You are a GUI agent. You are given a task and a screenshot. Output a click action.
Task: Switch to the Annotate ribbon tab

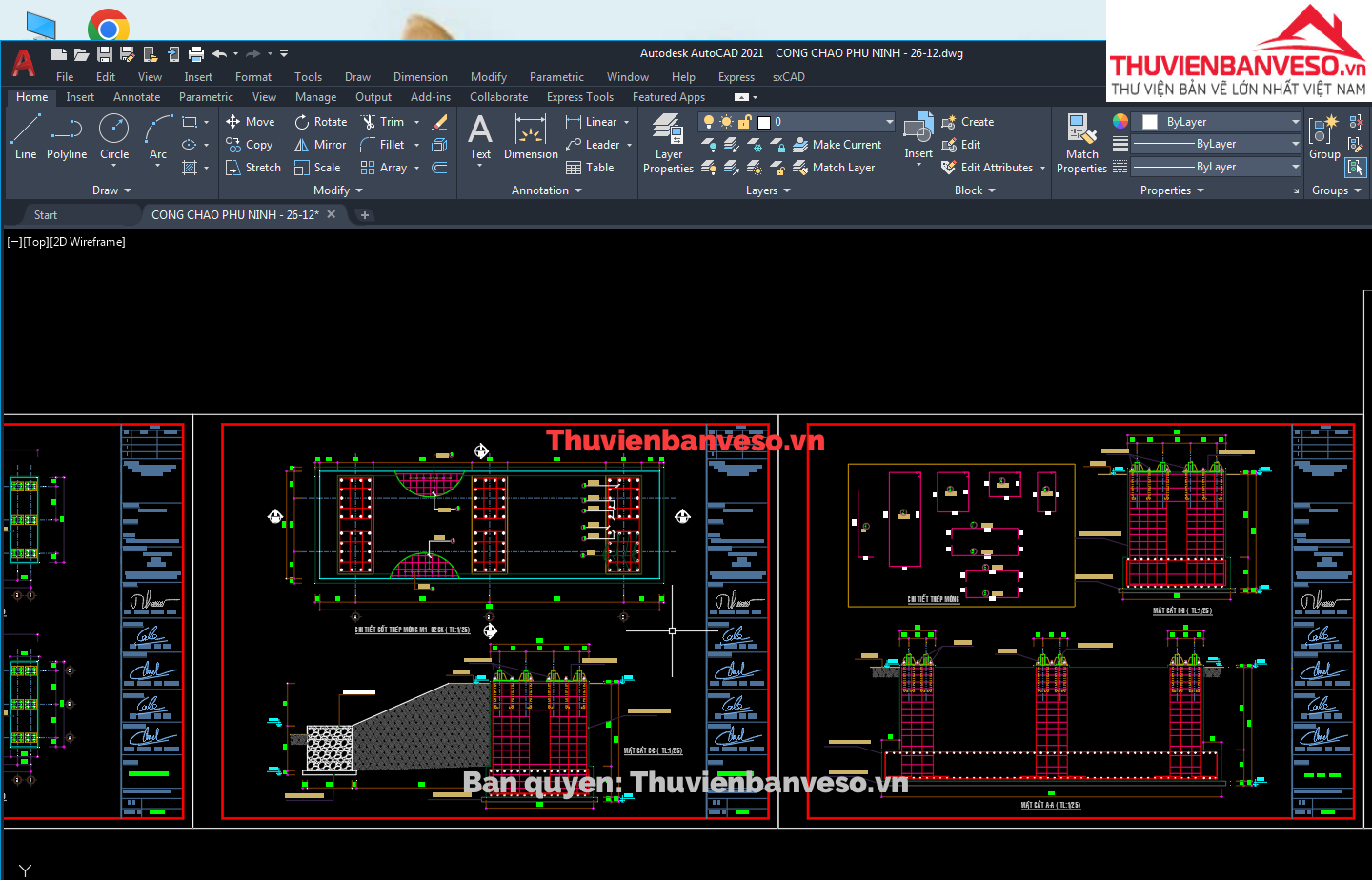point(136,97)
